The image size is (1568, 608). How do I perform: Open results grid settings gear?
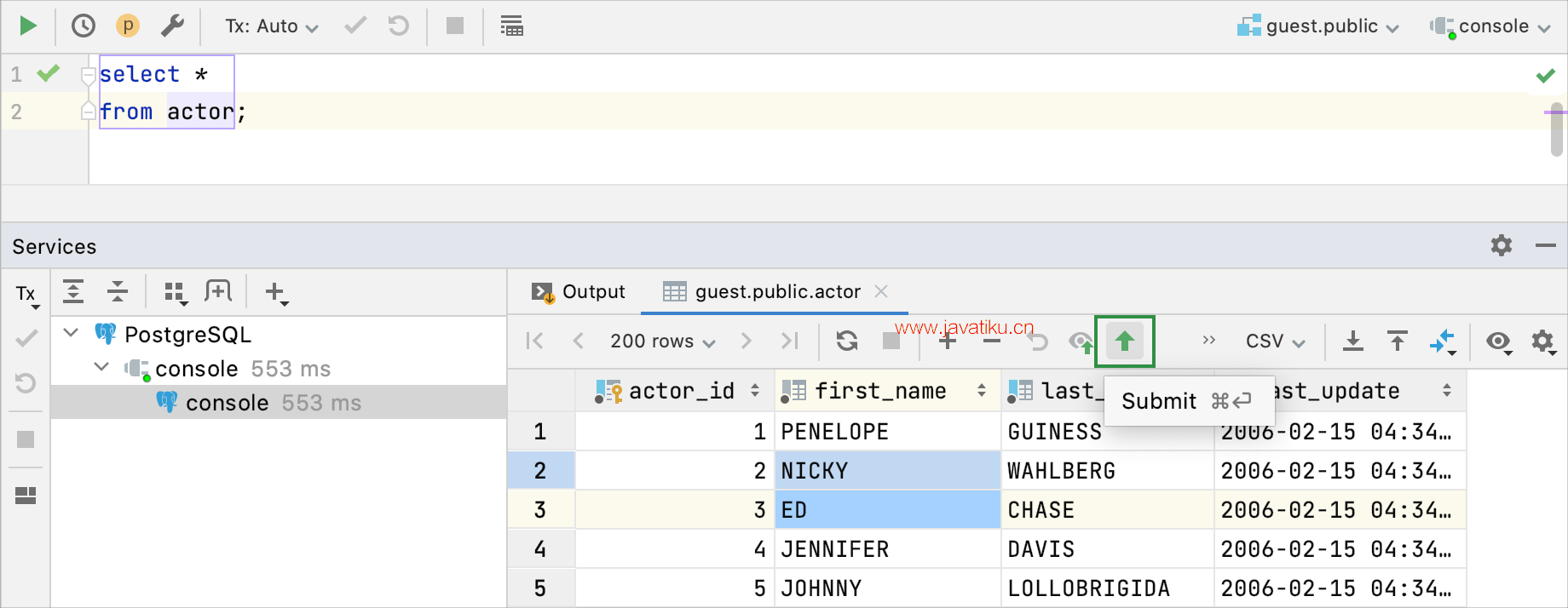1544,342
